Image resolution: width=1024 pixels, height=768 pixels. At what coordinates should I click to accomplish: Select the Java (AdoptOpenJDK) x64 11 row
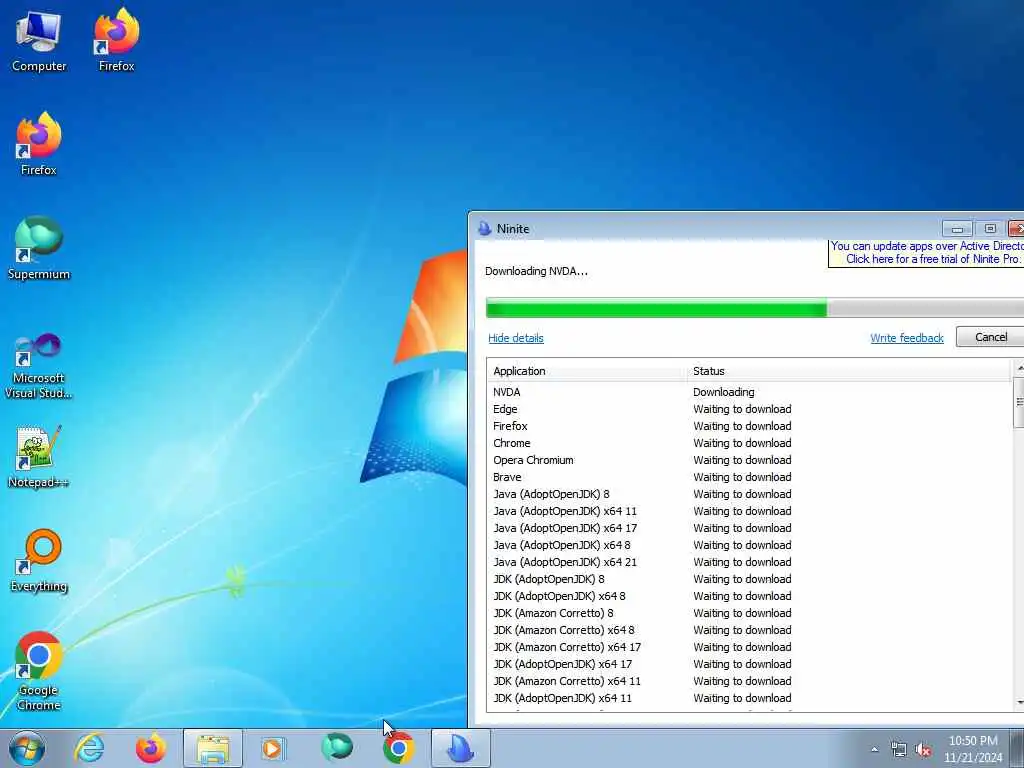(x=749, y=511)
